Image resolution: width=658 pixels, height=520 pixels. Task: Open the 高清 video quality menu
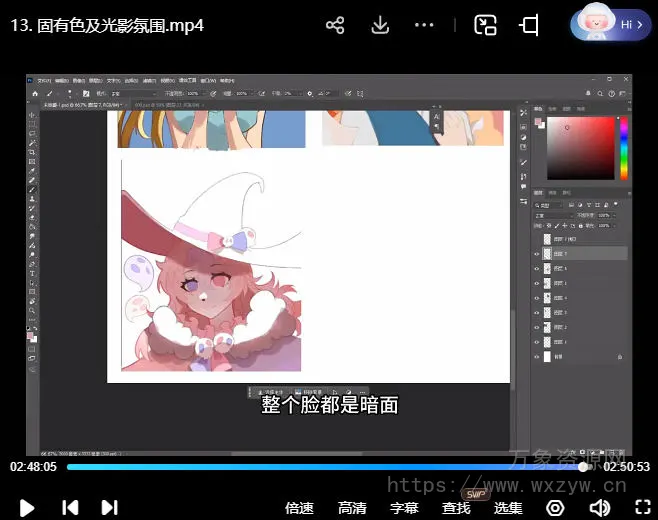pos(352,508)
